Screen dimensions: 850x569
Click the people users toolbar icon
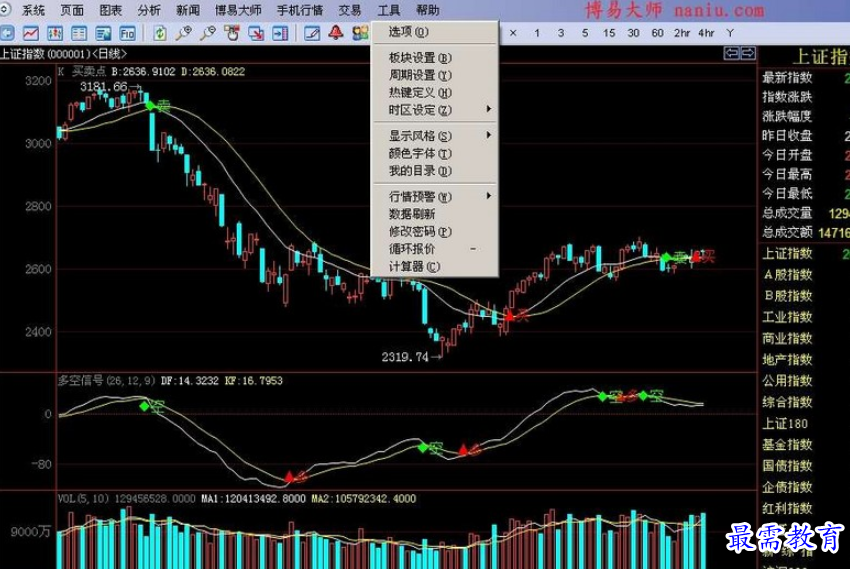[360, 34]
